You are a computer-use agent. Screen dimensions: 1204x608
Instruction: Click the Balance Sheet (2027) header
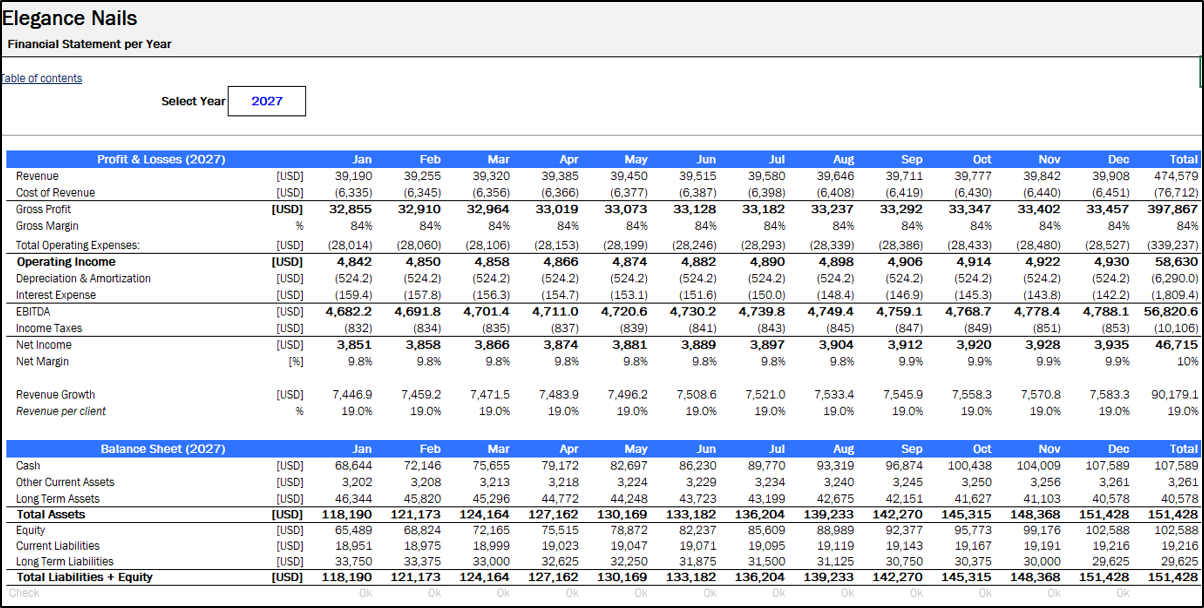[x=162, y=449]
